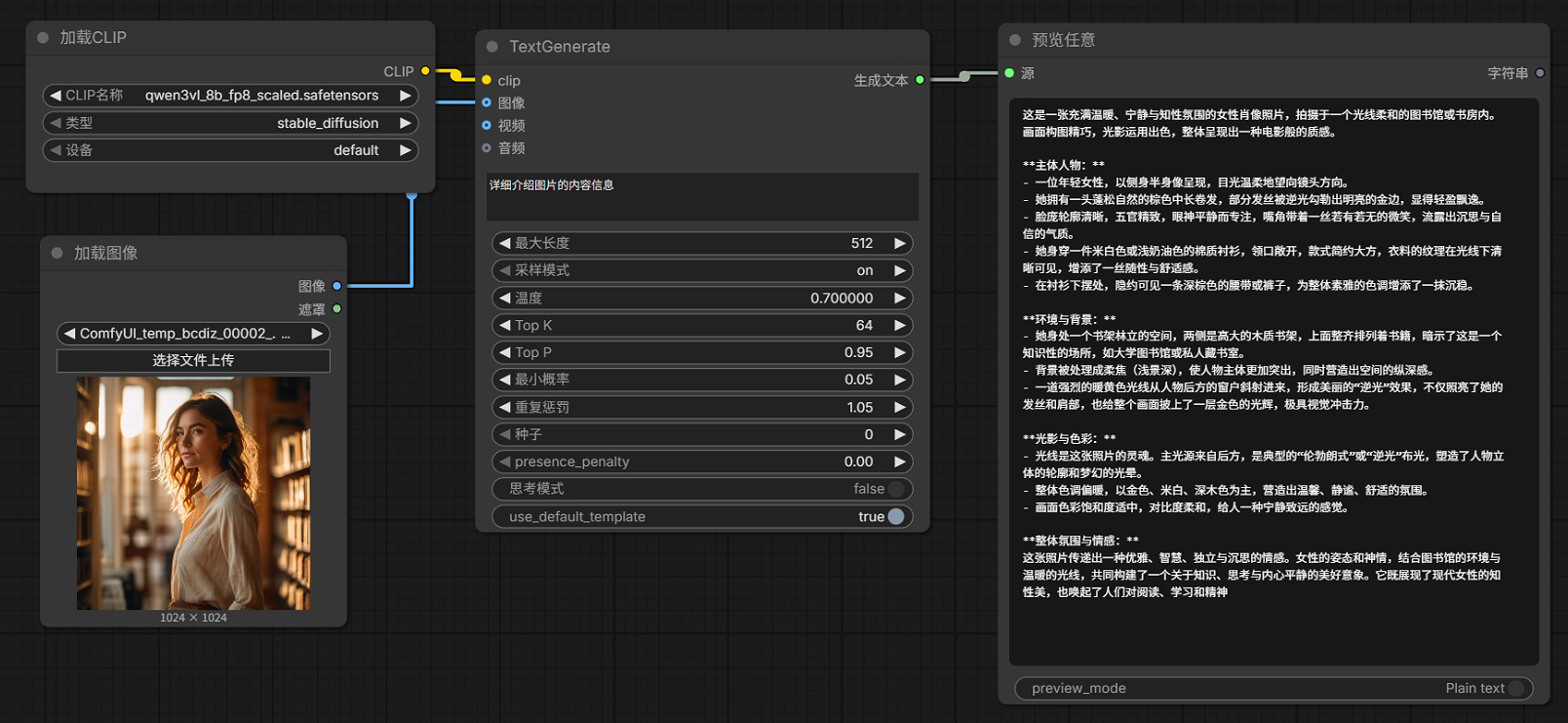The image size is (1568, 723).
Task: Increase 最大长度 with the right arrow
Action: pos(900,243)
